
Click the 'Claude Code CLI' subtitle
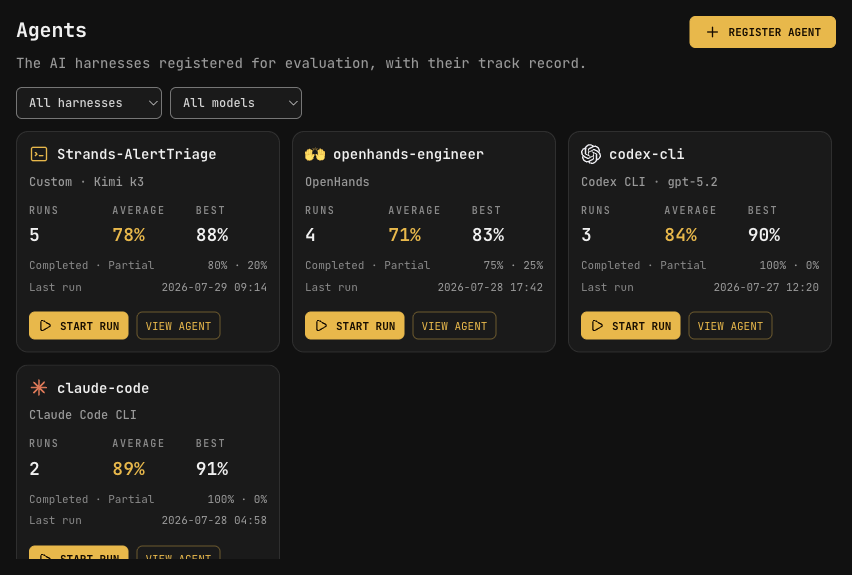click(83, 415)
